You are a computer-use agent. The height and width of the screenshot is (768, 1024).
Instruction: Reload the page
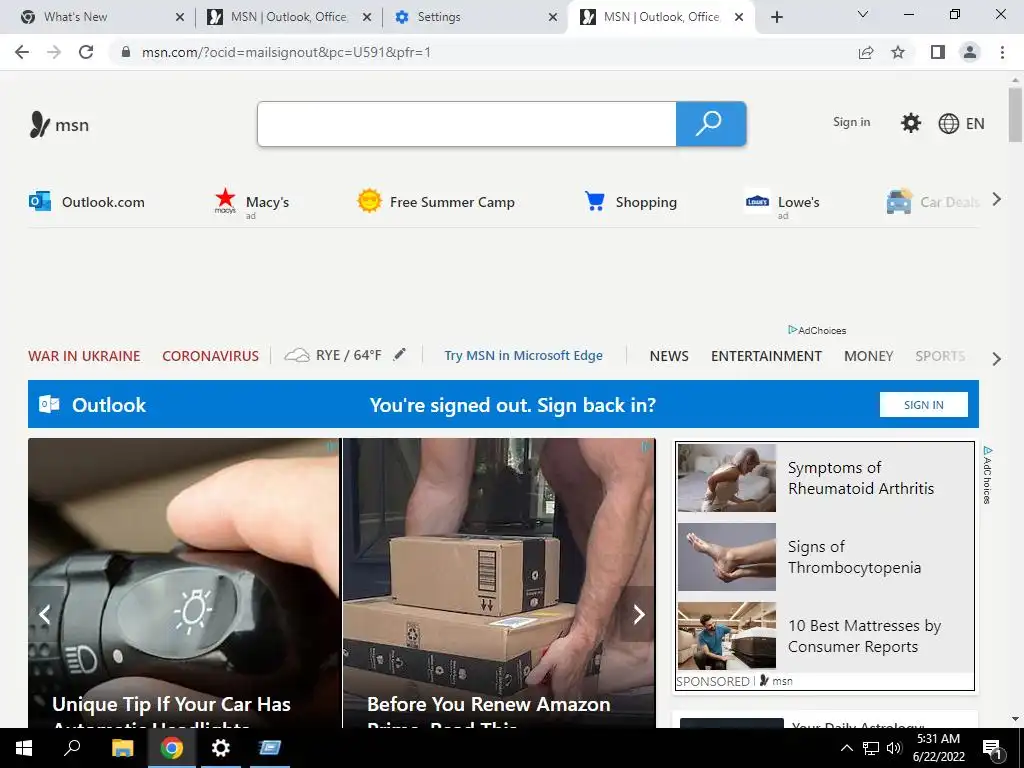[86, 52]
